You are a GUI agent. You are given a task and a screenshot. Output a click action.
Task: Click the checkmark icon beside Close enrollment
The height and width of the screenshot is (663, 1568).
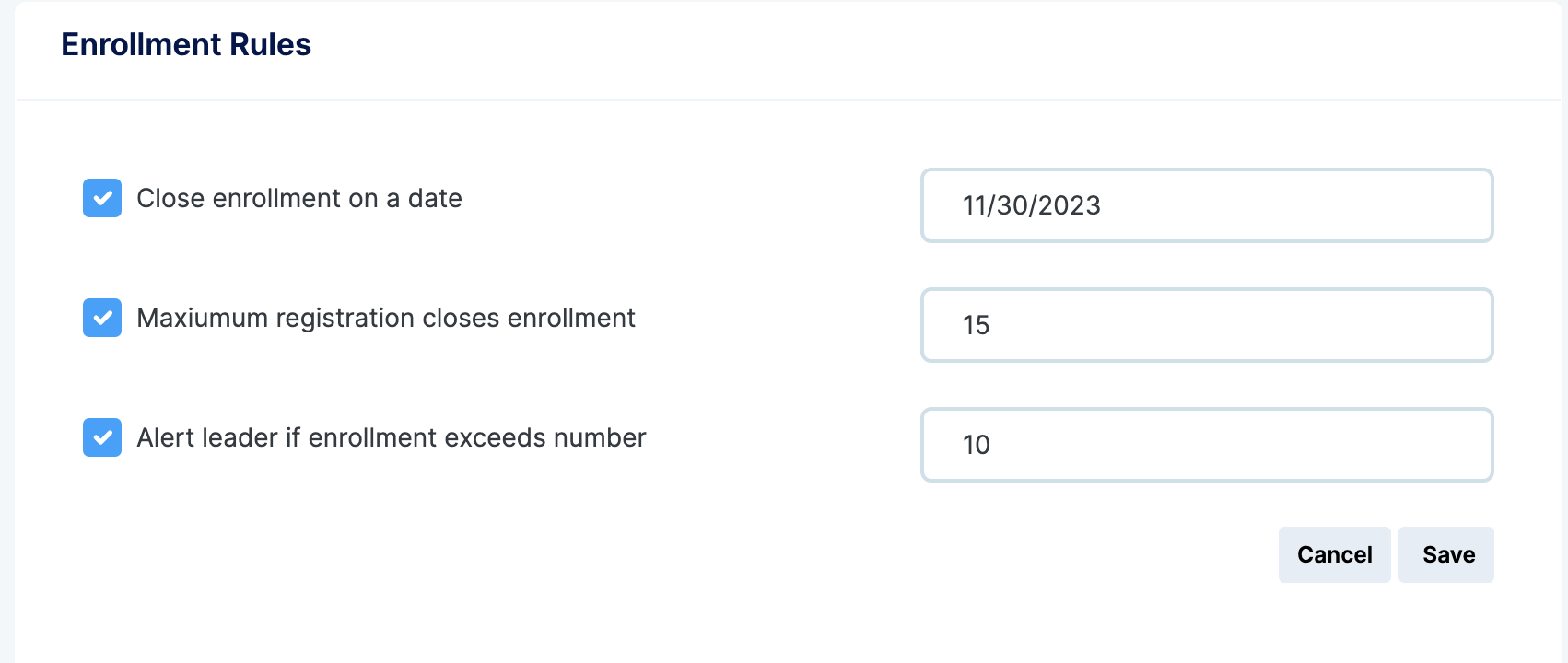point(102,198)
